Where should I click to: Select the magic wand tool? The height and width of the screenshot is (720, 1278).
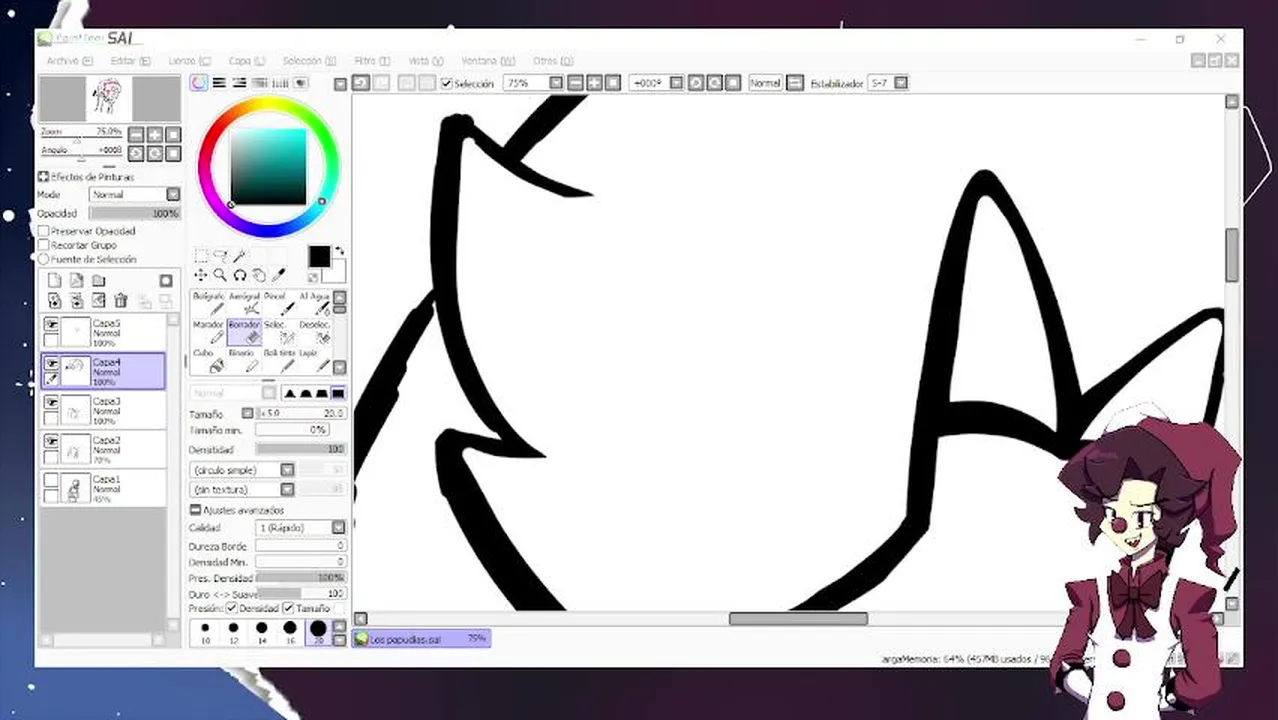239,256
